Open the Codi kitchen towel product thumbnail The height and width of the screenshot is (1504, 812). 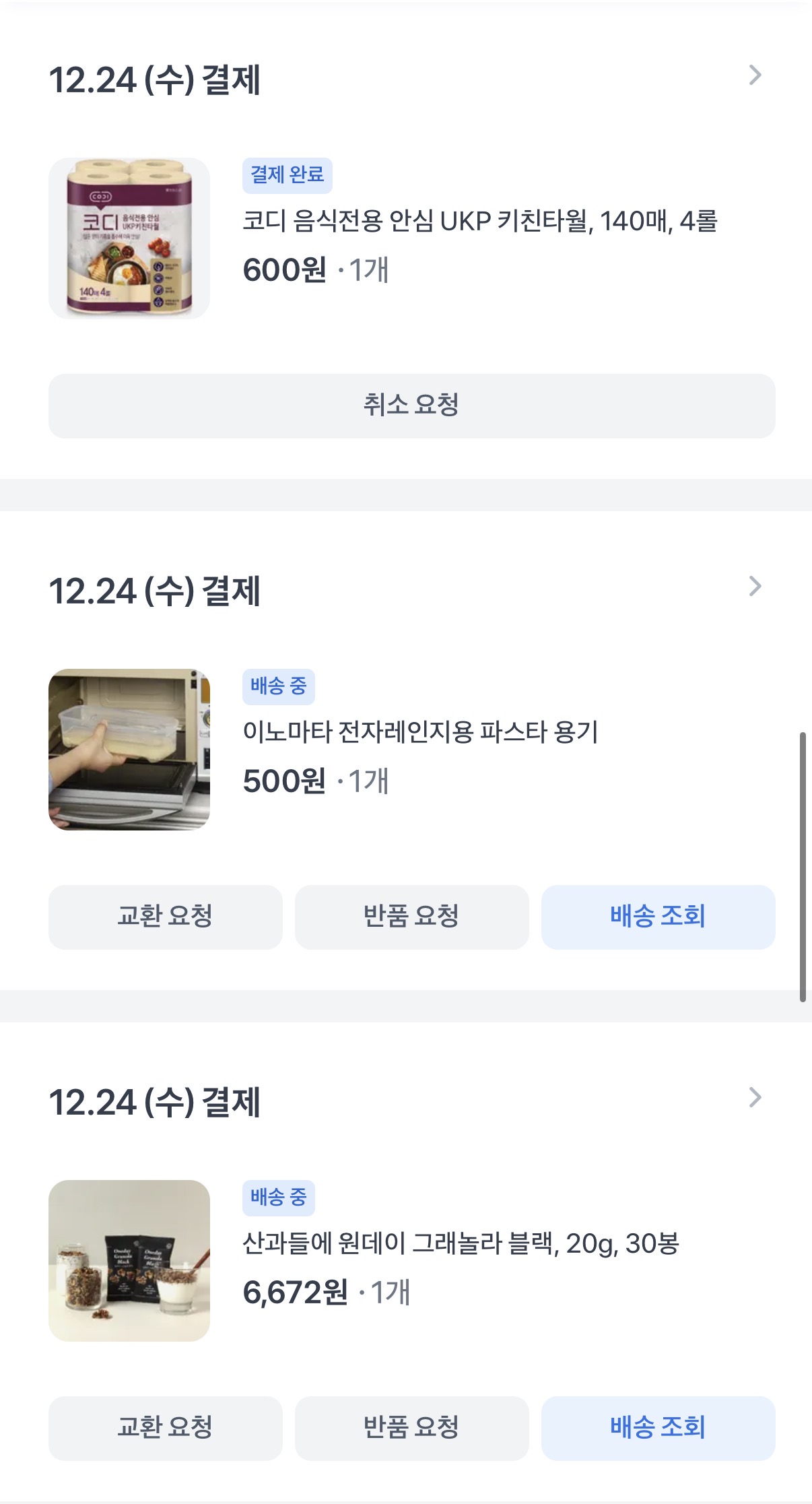129,238
